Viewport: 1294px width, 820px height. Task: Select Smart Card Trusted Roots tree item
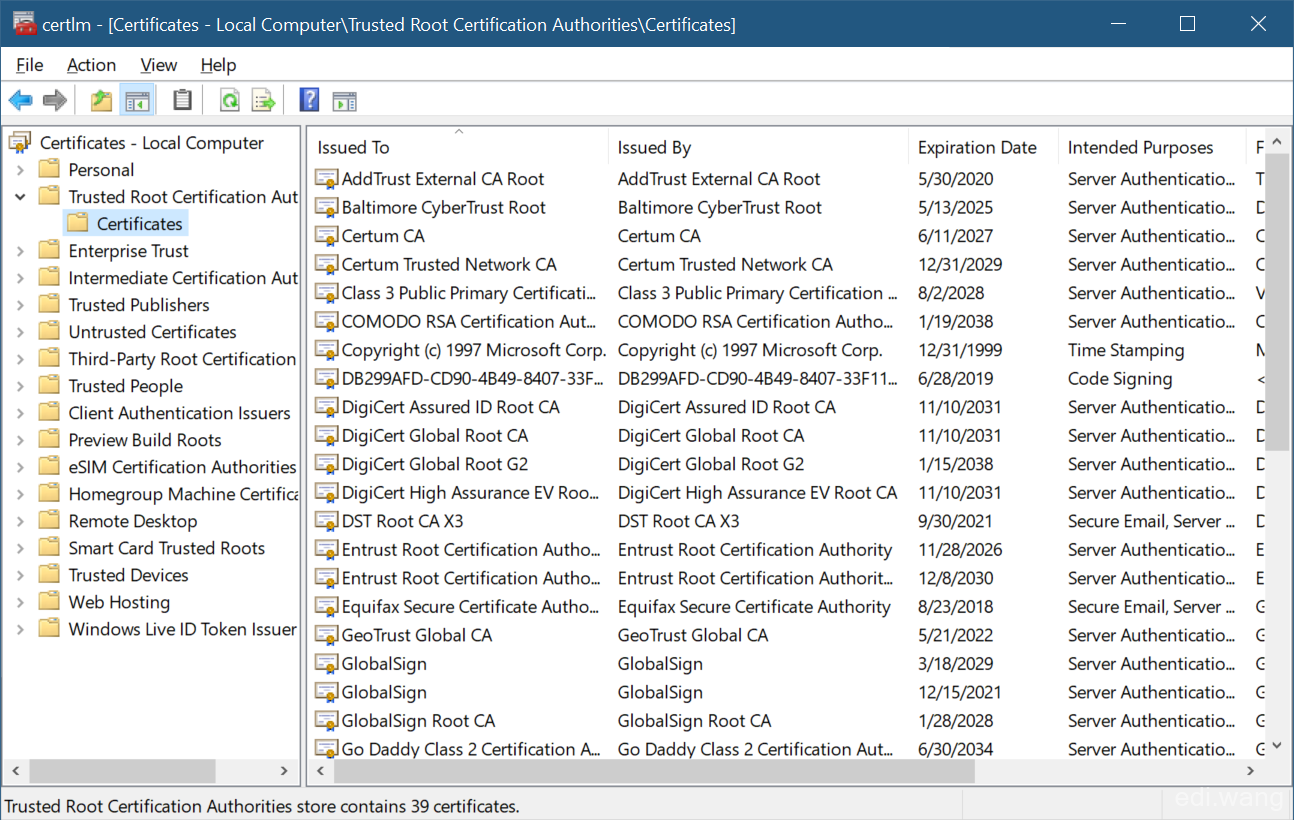click(167, 548)
